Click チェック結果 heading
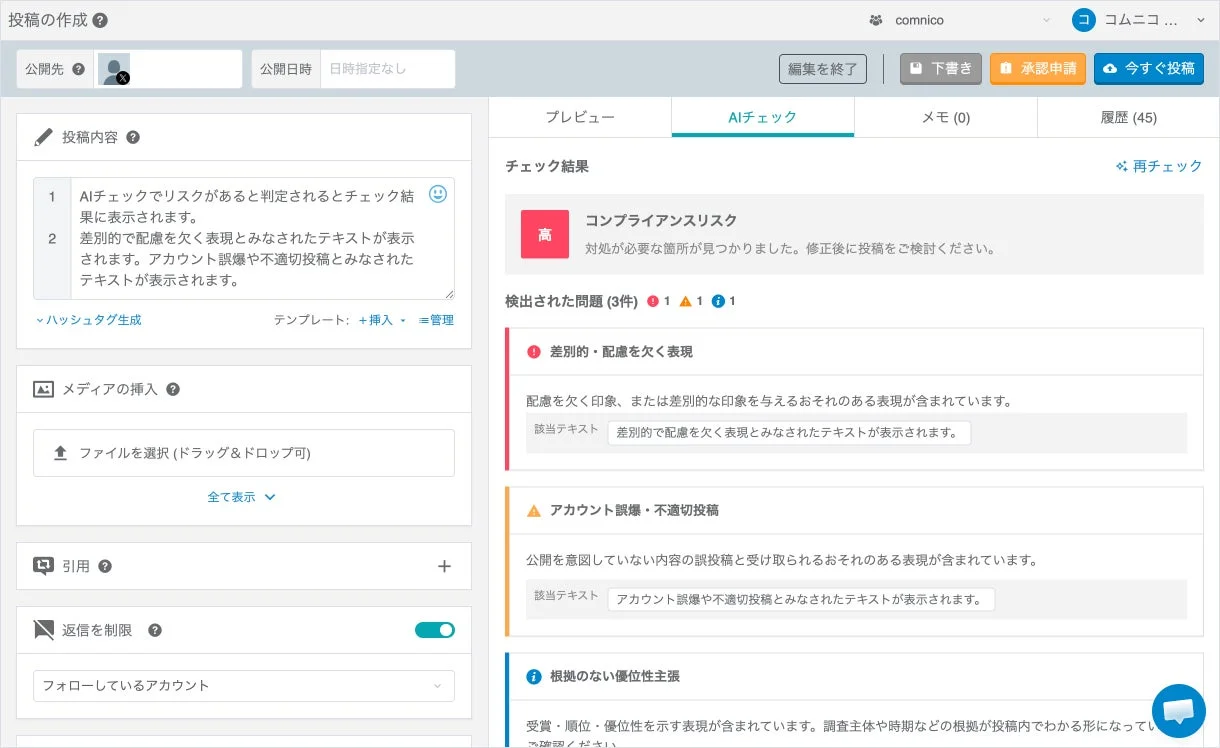 pos(547,166)
